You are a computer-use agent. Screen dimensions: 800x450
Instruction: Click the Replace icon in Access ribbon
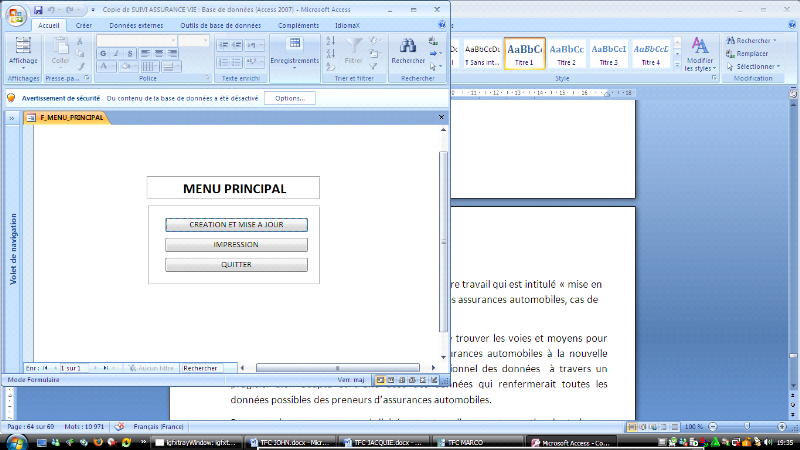click(x=433, y=41)
